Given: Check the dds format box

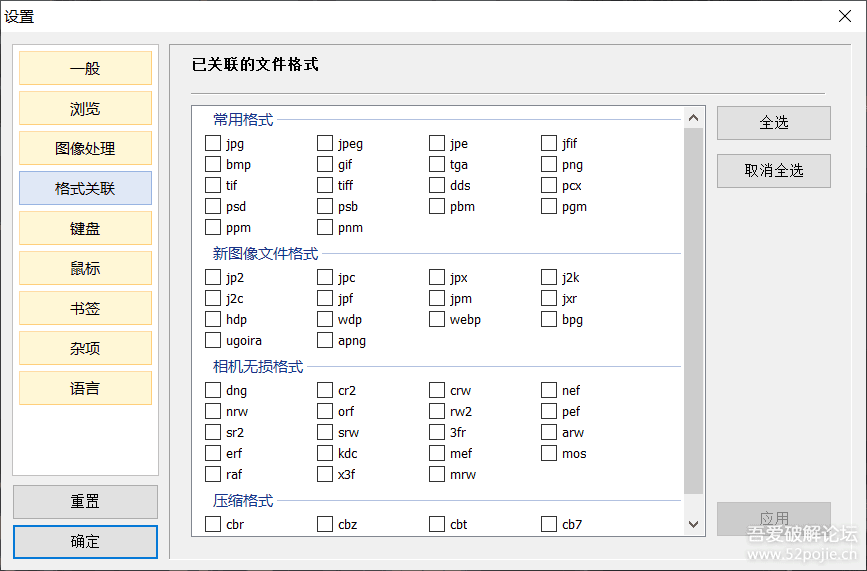Looking at the screenshot, I should pos(437,185).
